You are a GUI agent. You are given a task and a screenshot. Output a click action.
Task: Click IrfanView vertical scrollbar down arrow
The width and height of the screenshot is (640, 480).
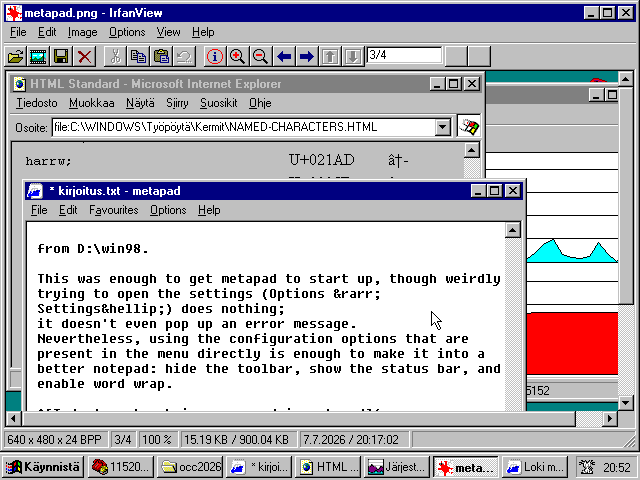(x=625, y=403)
